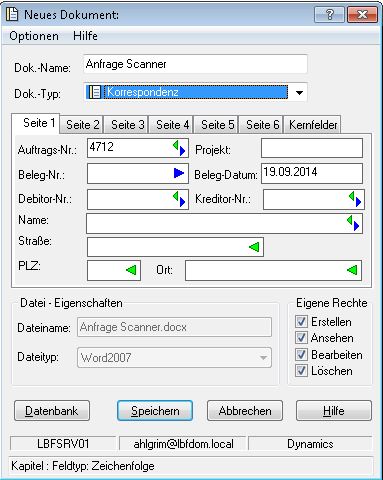Click the Beleg-Datum field 19.09.2014
The height and width of the screenshot is (480, 383).
point(312,173)
